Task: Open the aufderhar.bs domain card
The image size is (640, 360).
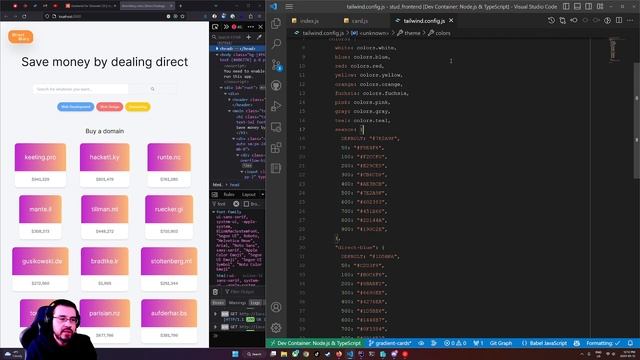Action: point(169,321)
